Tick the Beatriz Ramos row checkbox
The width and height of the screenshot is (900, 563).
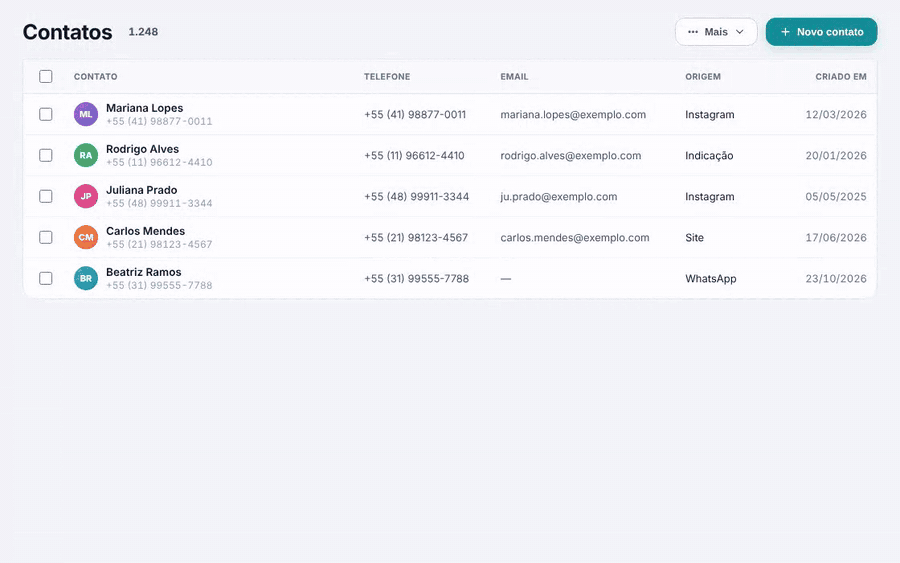pyautogui.click(x=46, y=278)
